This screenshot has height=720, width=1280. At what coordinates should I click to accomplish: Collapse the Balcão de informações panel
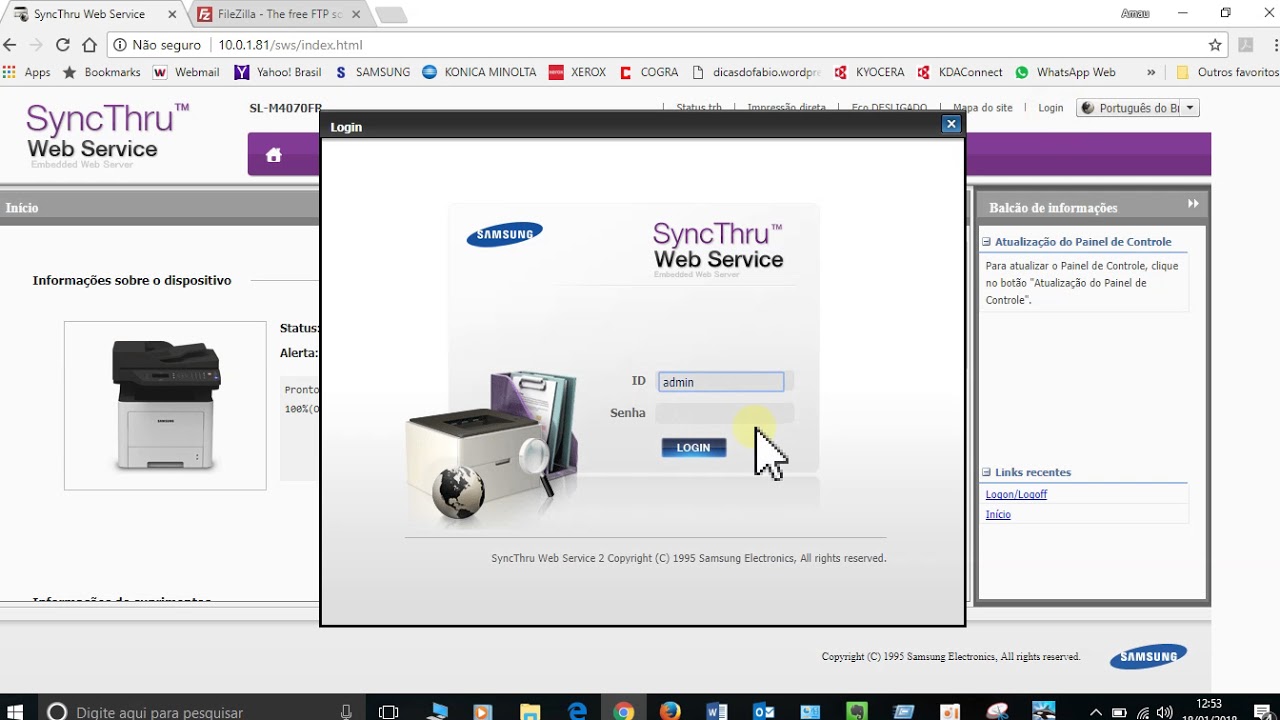1193,204
